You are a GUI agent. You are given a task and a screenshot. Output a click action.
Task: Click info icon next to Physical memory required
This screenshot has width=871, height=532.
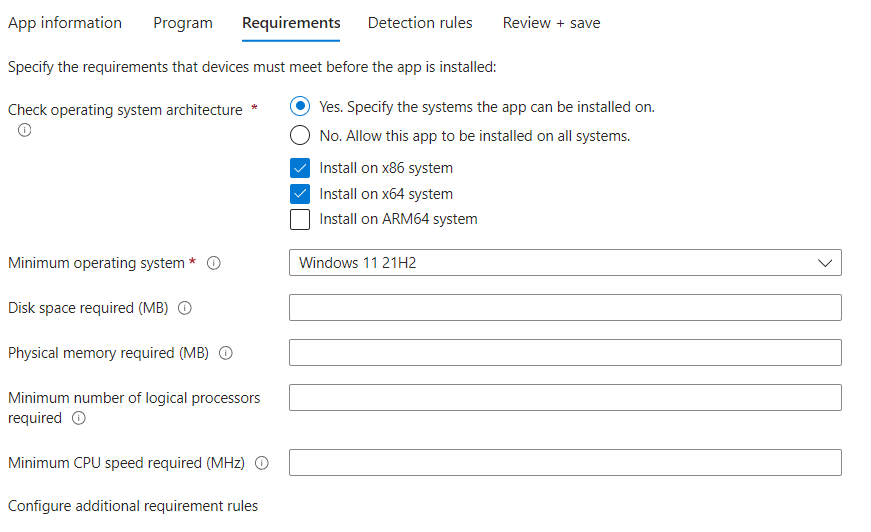(x=225, y=353)
